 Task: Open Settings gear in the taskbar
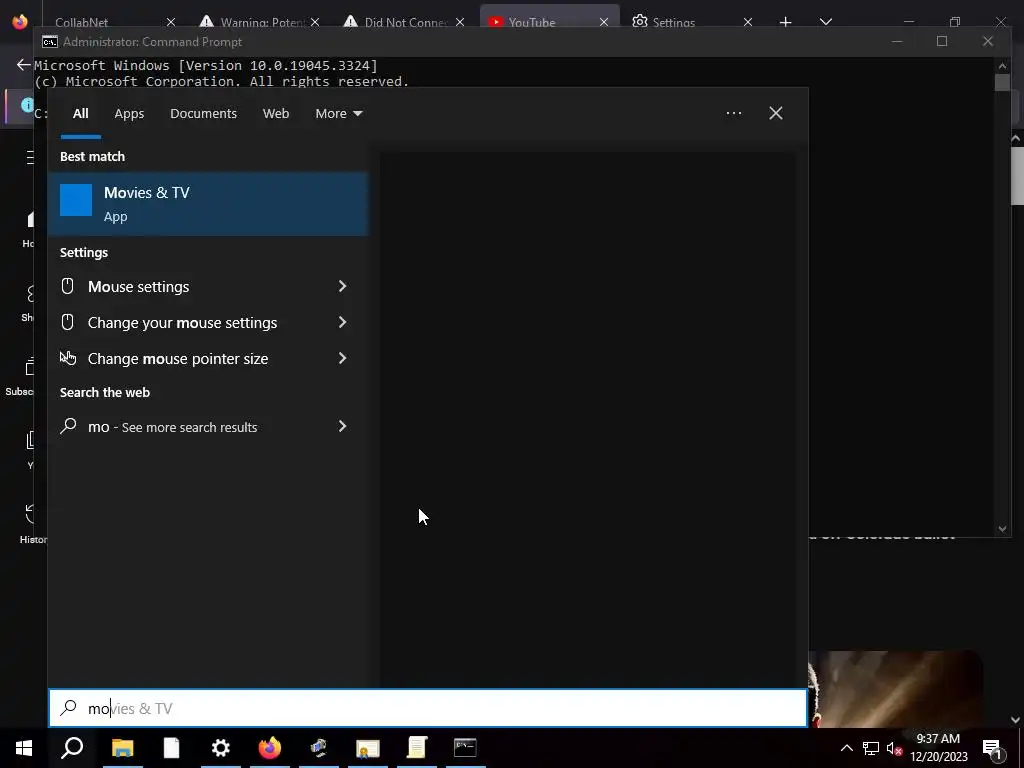tap(221, 748)
